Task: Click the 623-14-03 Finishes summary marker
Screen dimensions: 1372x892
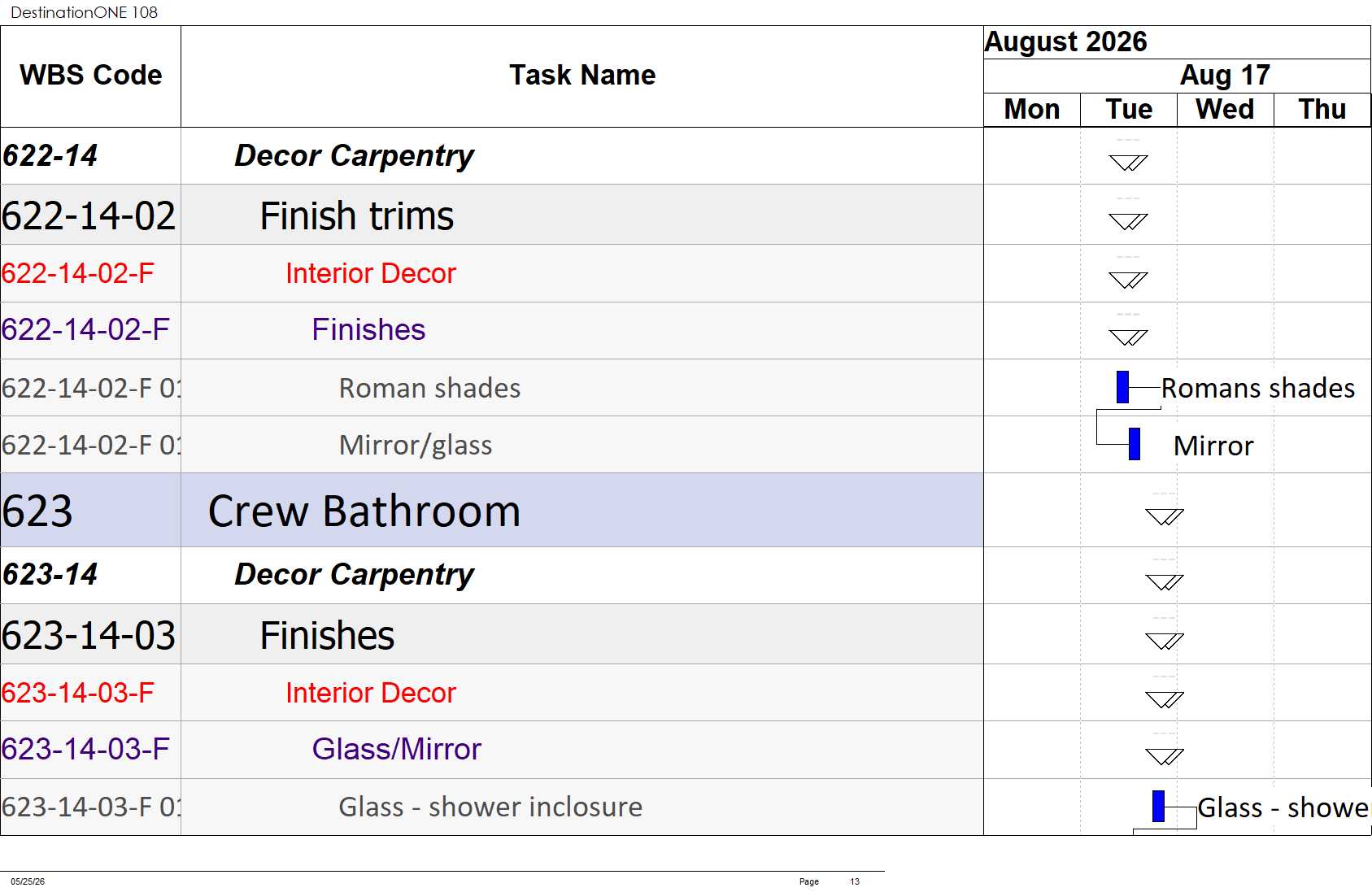Action: [x=1164, y=641]
